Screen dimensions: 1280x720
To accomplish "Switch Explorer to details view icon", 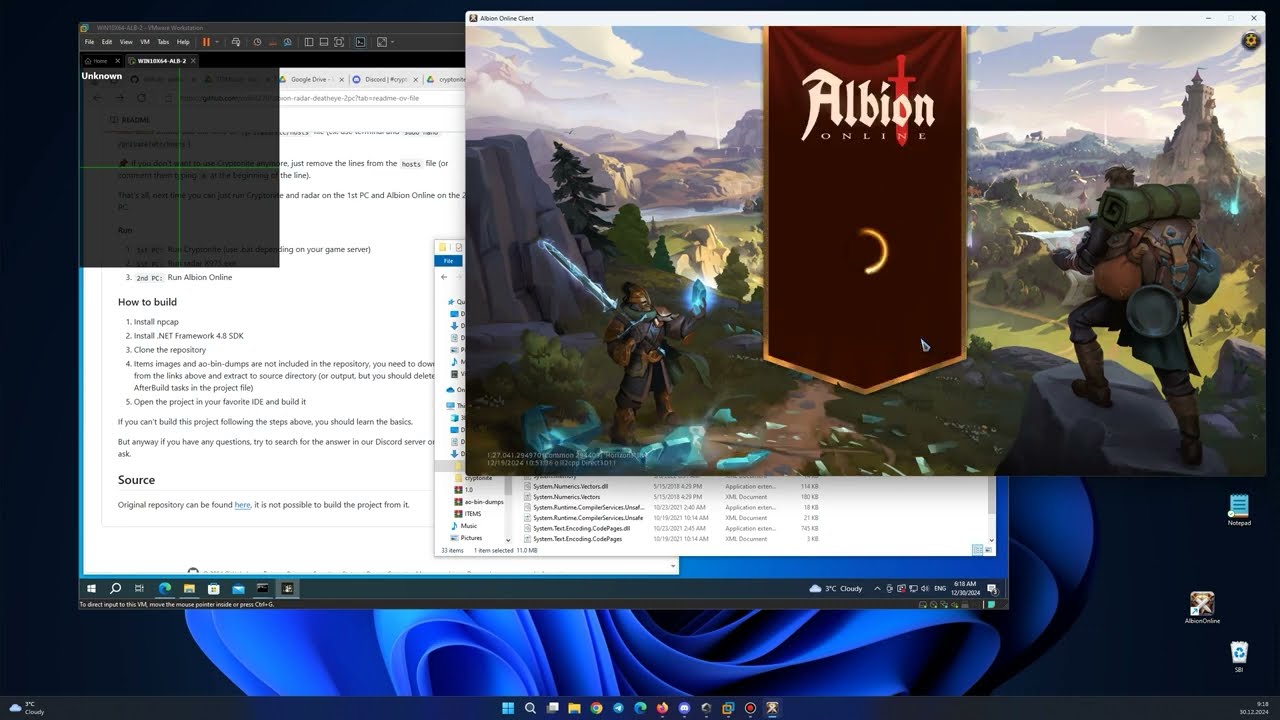I will pos(977,550).
